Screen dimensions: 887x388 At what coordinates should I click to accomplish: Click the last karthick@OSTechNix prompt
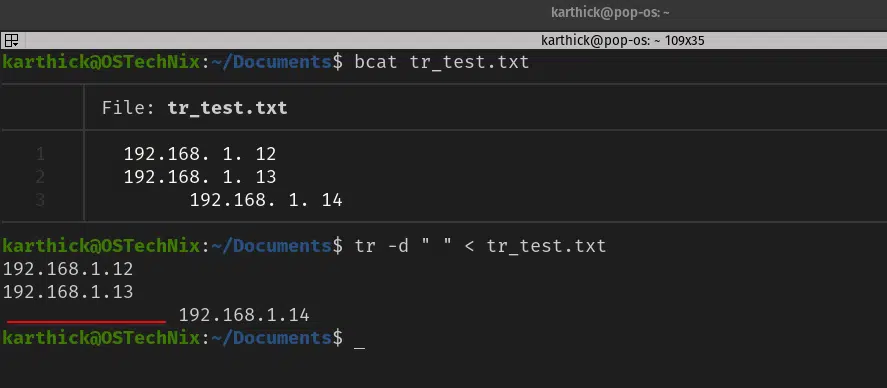coord(101,338)
